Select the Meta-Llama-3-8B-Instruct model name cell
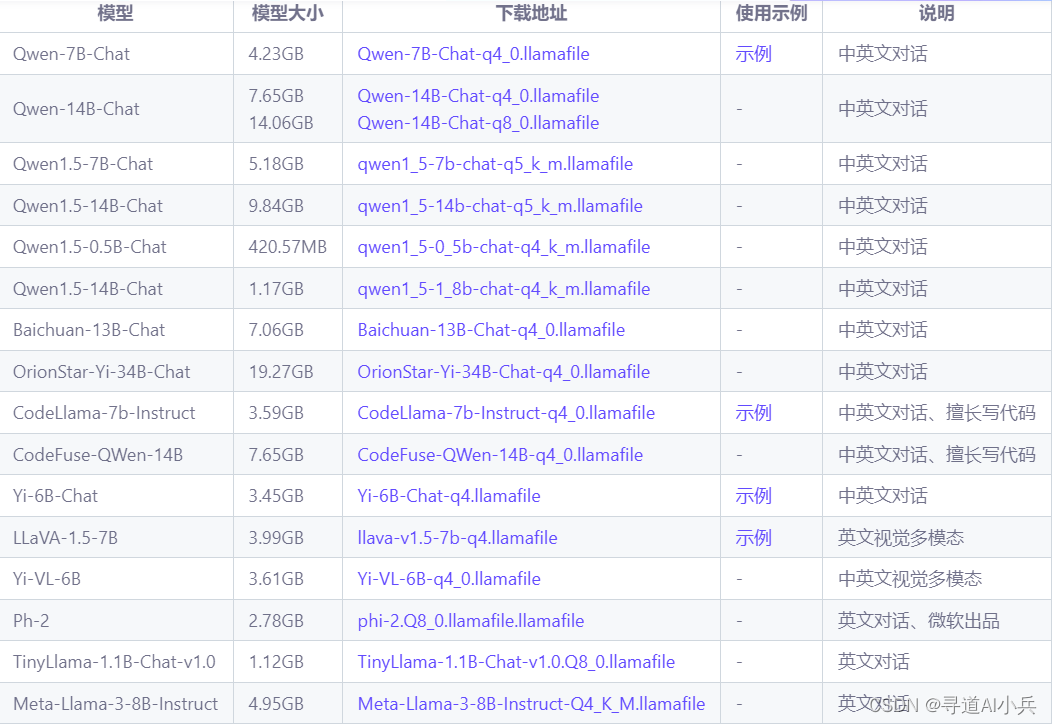This screenshot has height=725, width=1052. tap(115, 704)
